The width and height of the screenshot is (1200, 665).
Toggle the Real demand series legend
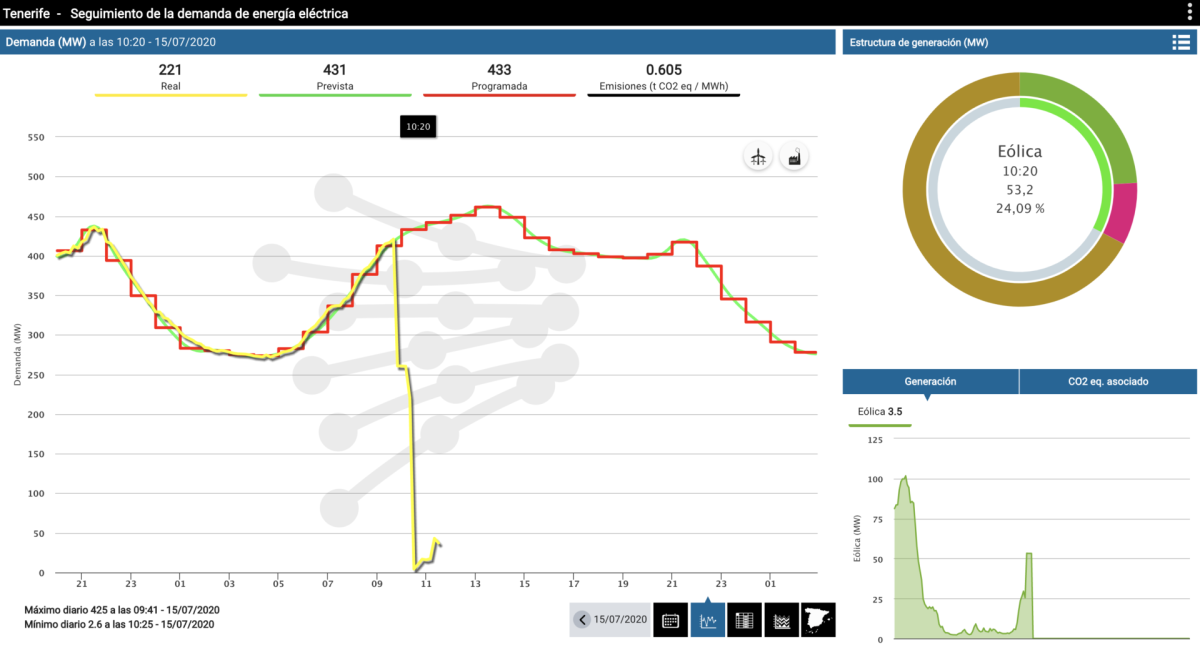pos(170,79)
